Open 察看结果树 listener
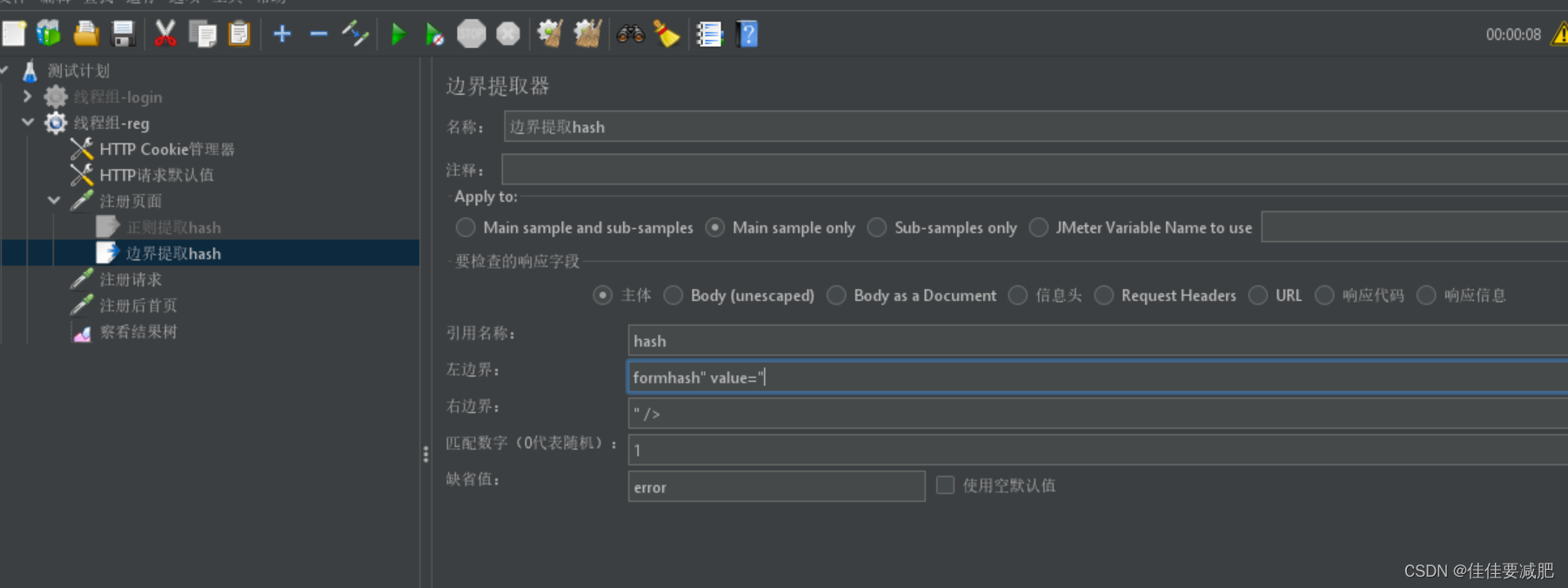1568x588 pixels. point(137,331)
